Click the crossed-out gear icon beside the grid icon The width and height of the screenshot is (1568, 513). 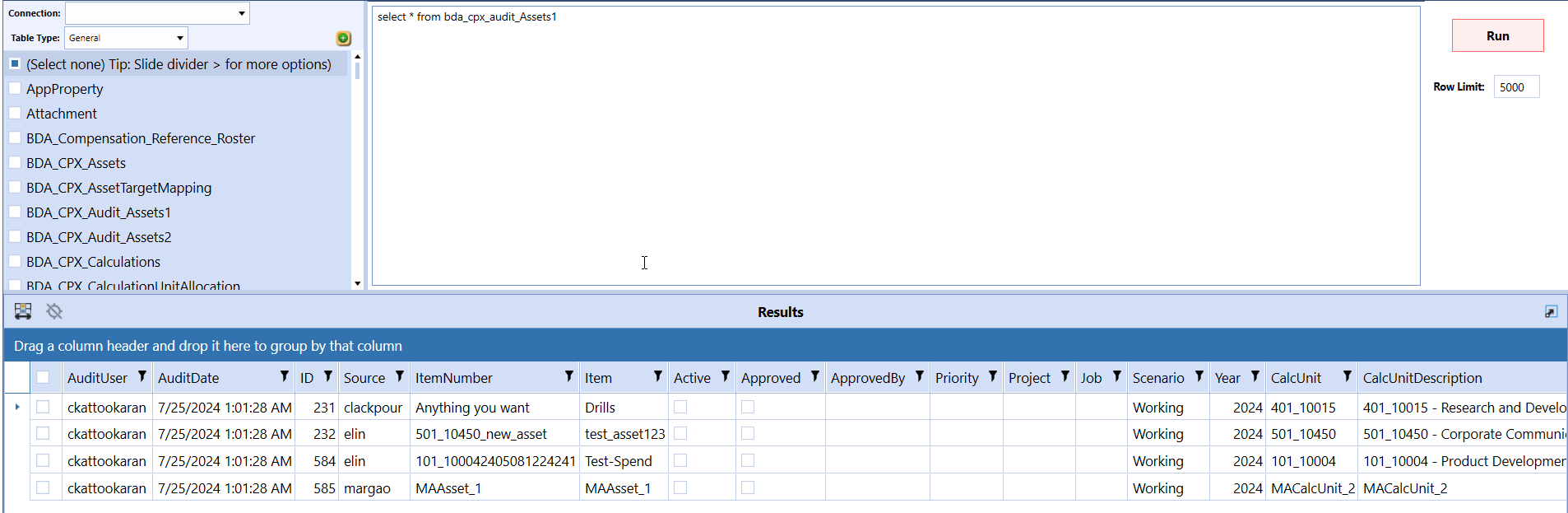coord(54,311)
